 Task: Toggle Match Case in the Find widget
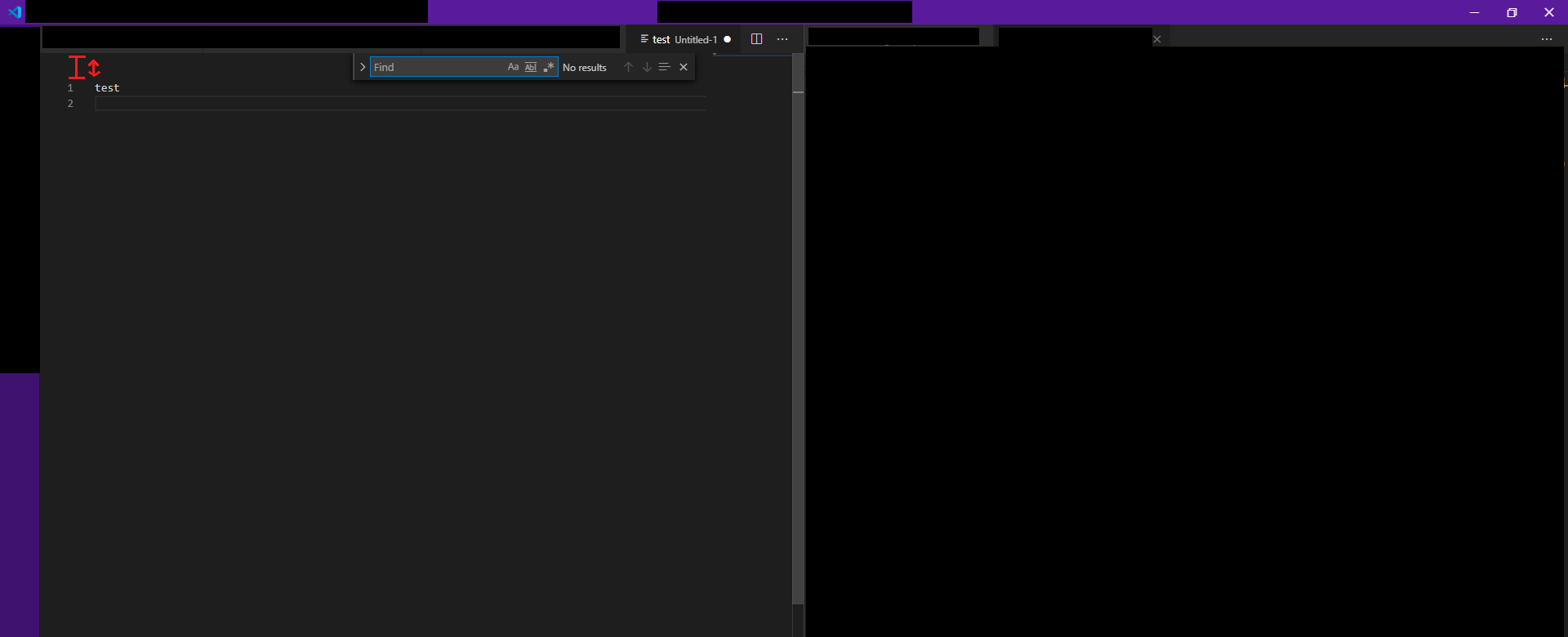(513, 67)
